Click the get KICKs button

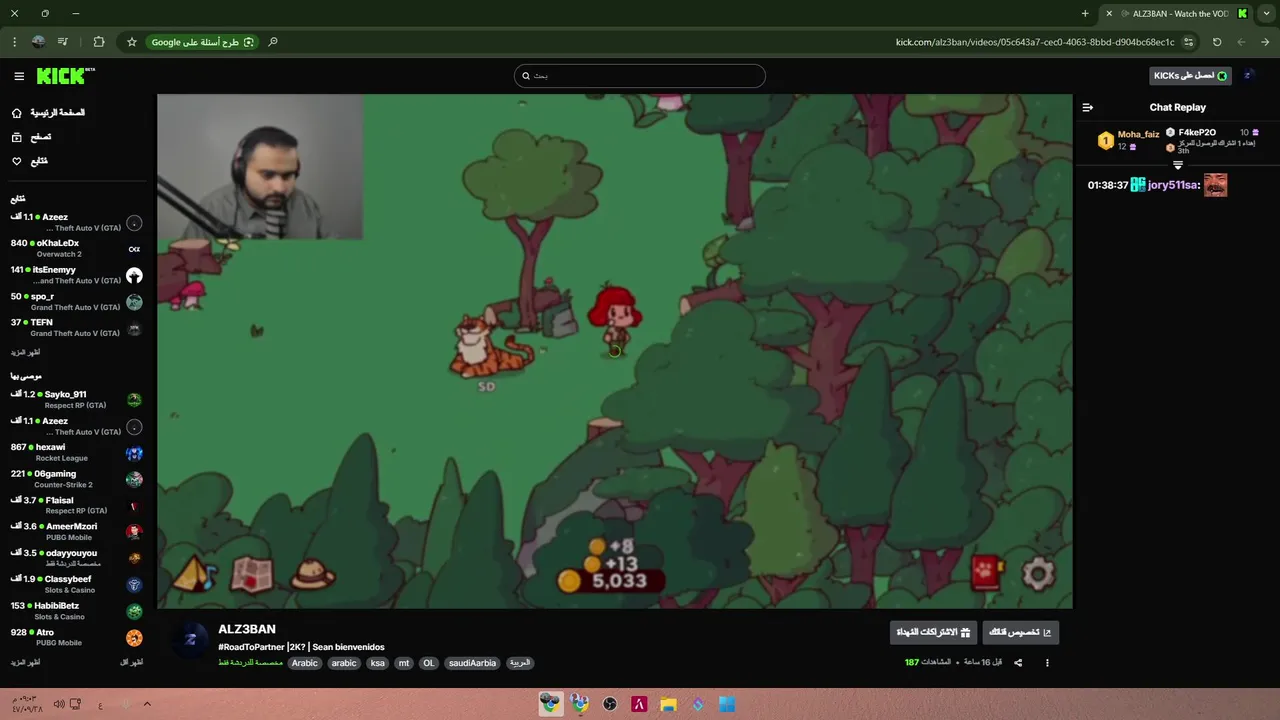[1190, 76]
